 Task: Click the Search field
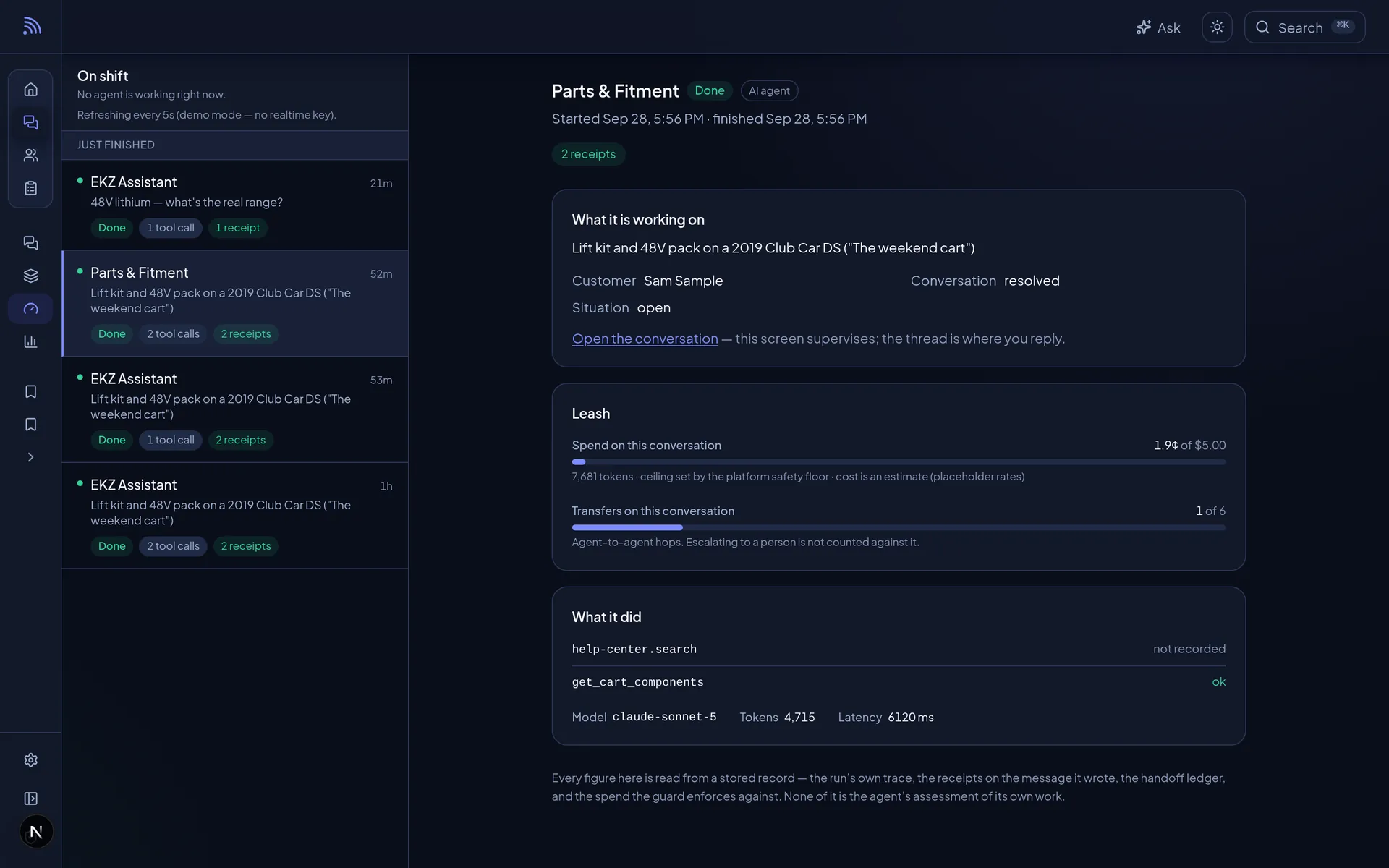1304,27
